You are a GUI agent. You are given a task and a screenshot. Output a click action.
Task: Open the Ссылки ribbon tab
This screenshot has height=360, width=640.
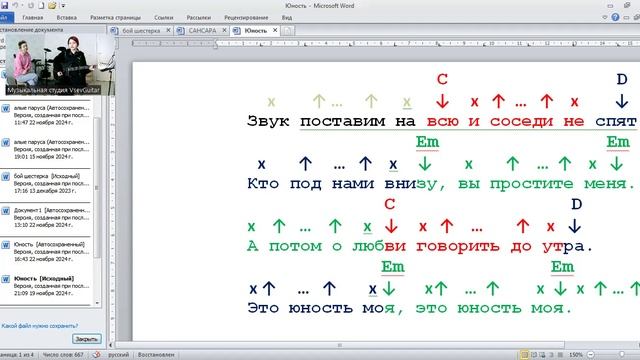pyautogui.click(x=164, y=18)
